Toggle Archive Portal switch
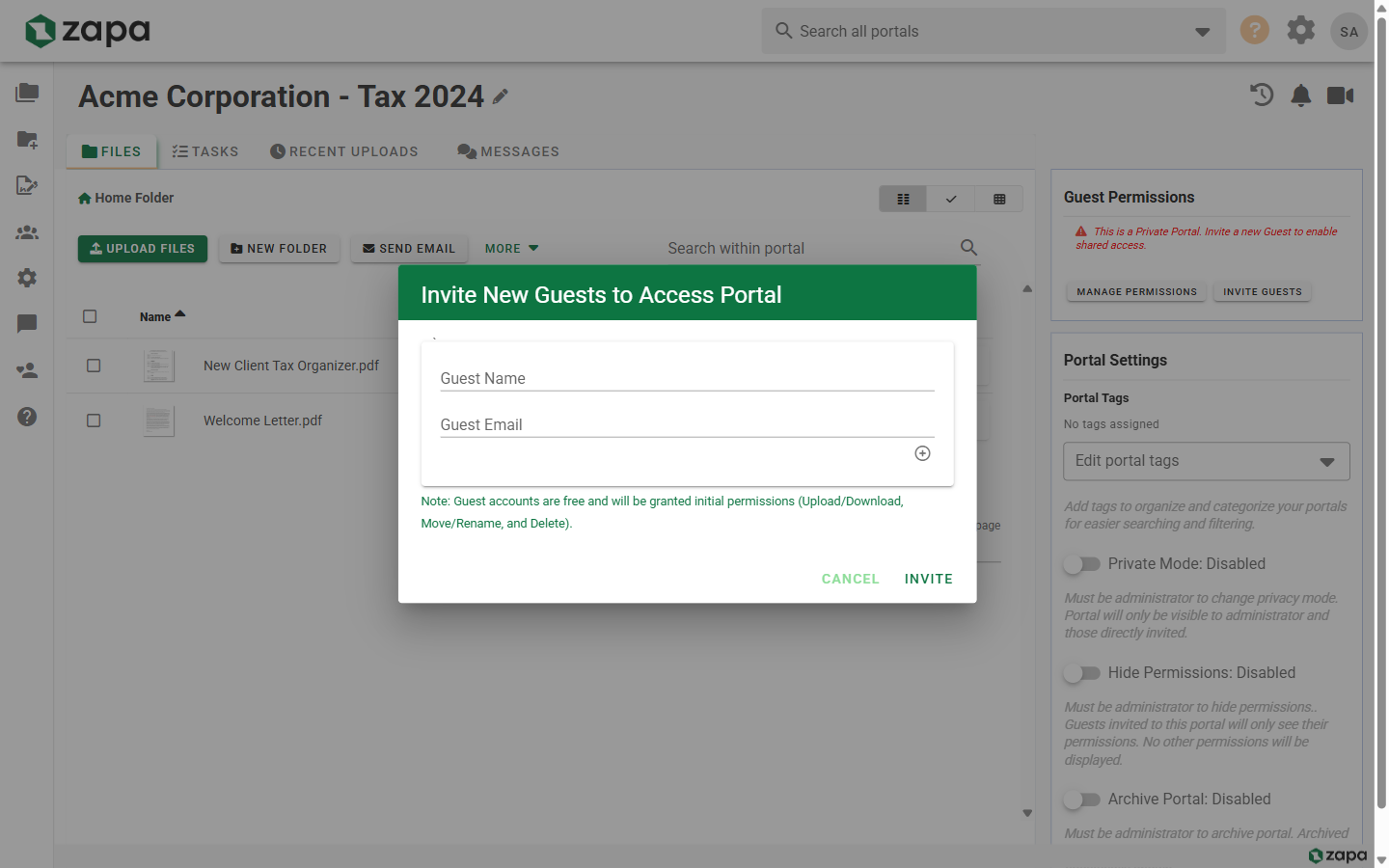 coord(1081,799)
